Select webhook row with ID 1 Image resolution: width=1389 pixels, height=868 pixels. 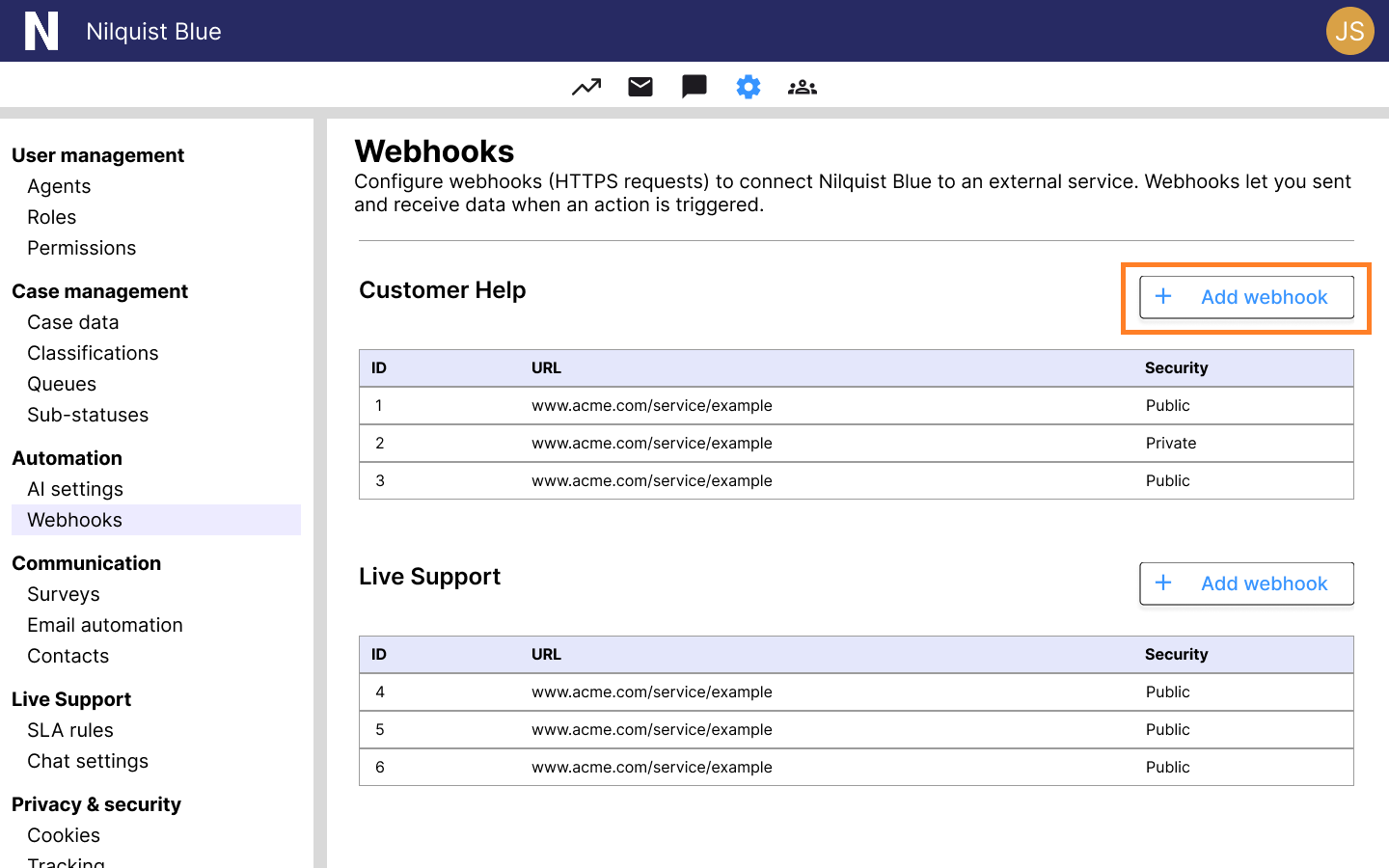click(x=857, y=406)
